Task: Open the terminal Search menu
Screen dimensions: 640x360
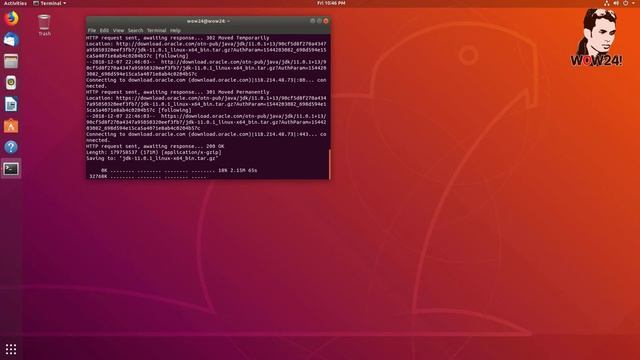Action: point(135,30)
